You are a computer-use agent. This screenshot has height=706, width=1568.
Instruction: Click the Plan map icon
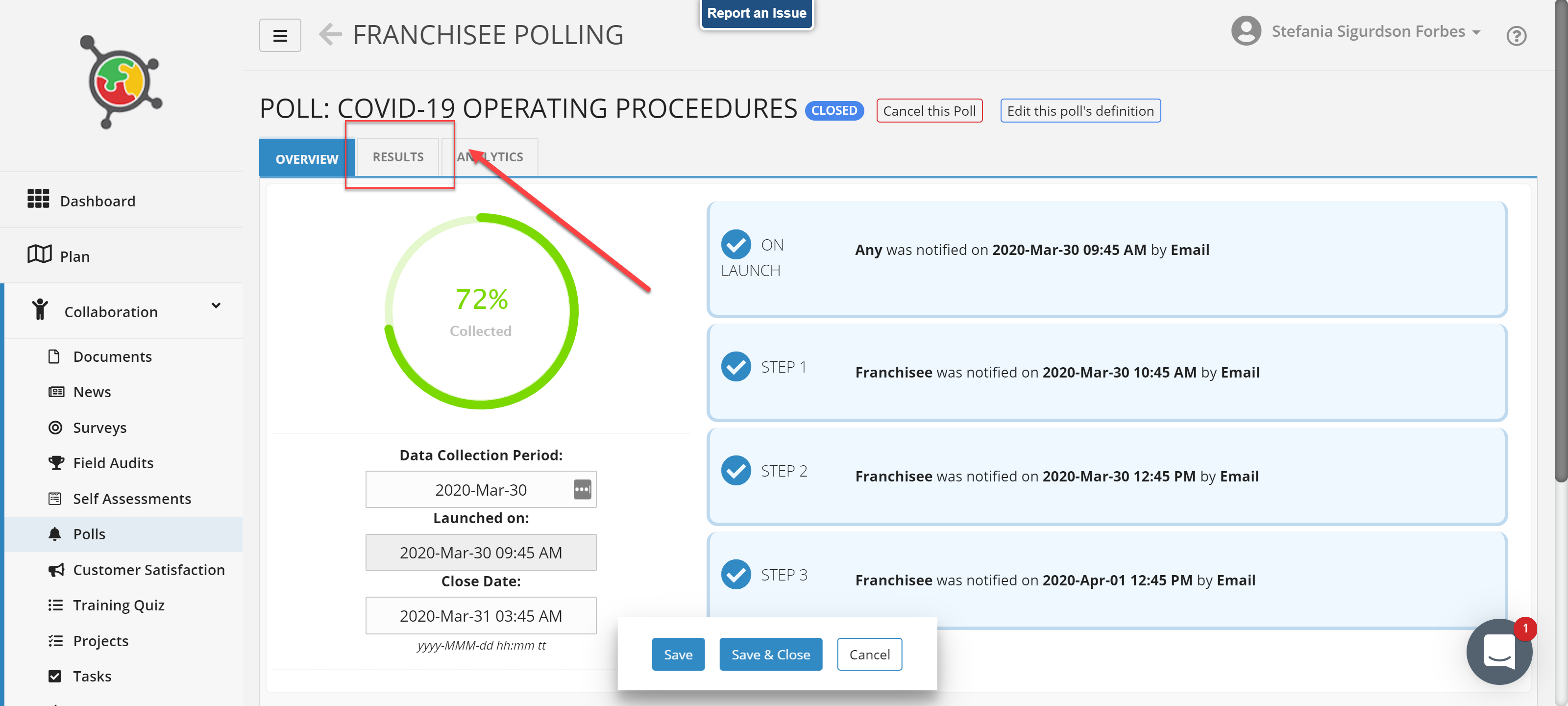[x=40, y=254]
